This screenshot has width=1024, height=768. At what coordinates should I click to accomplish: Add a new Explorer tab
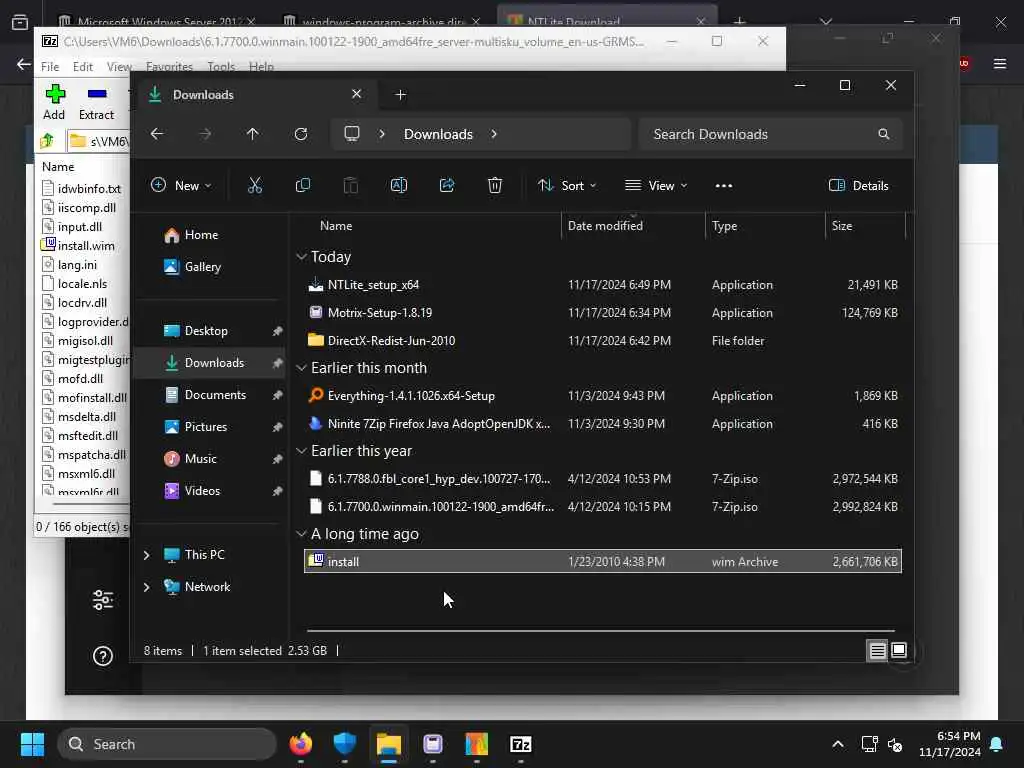tap(400, 95)
